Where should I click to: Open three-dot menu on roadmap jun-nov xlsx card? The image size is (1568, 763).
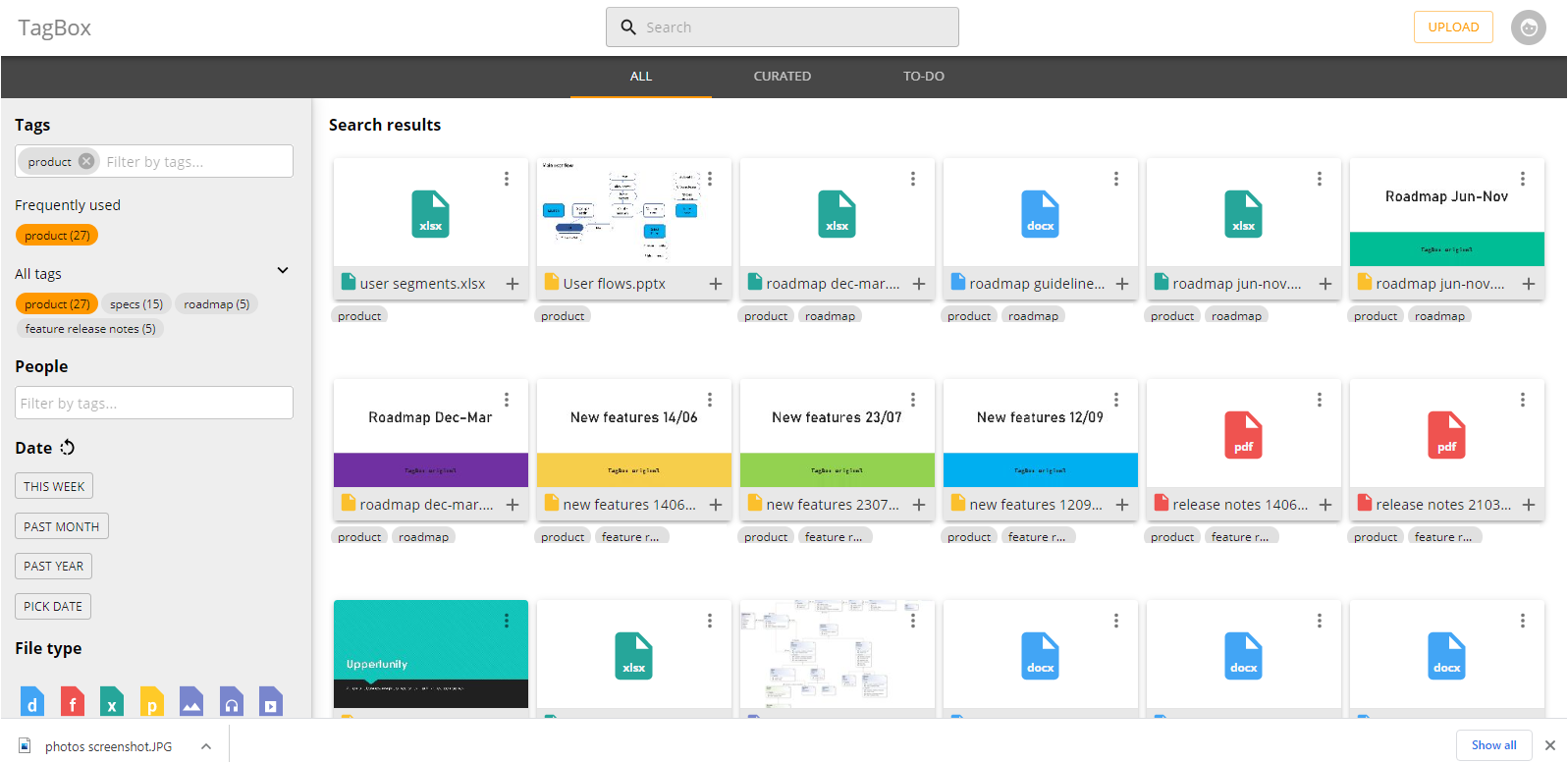point(1320,179)
